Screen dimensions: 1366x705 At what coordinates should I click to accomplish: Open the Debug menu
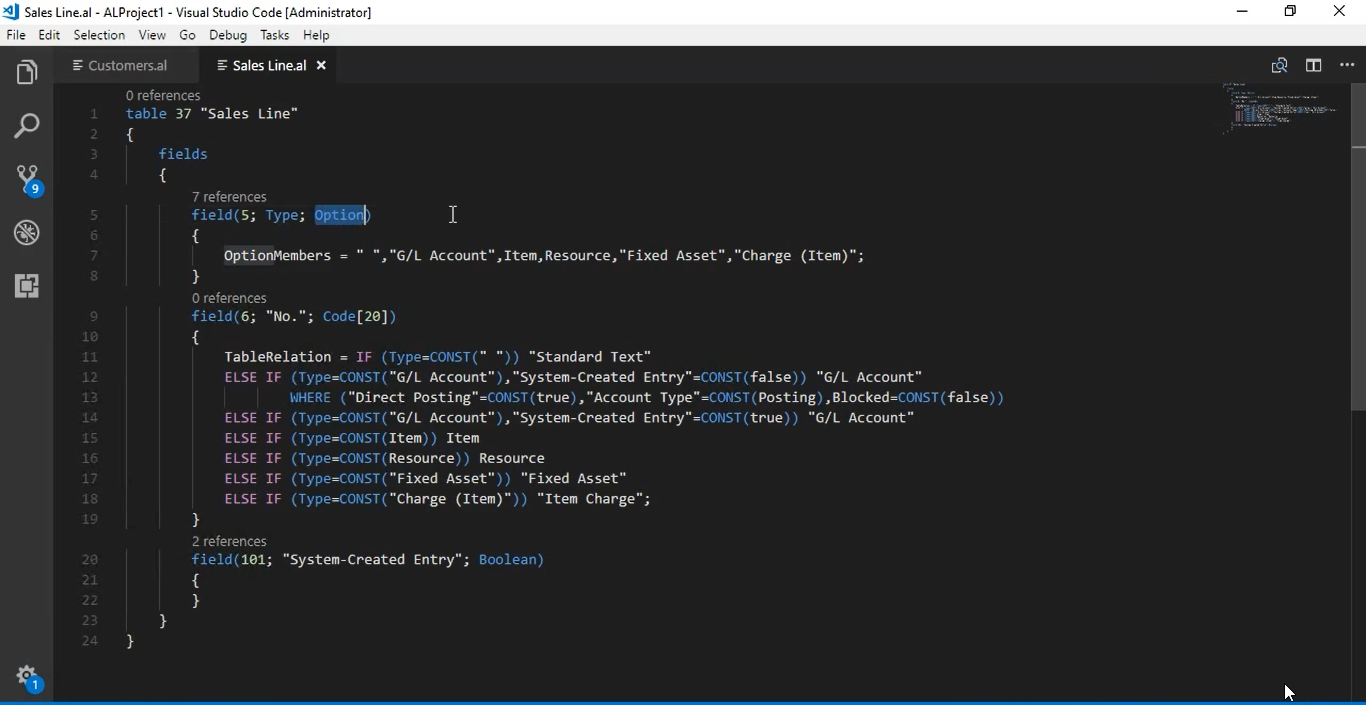point(228,35)
